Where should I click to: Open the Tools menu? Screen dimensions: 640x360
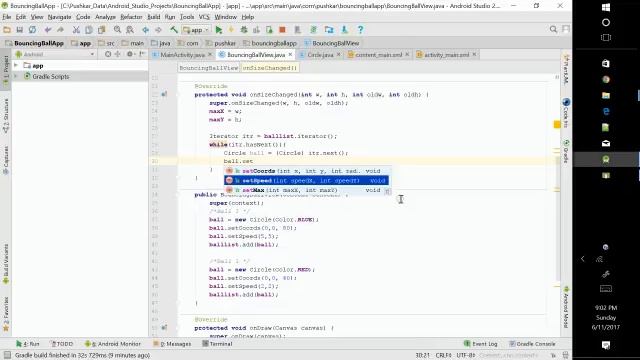pos(187,17)
